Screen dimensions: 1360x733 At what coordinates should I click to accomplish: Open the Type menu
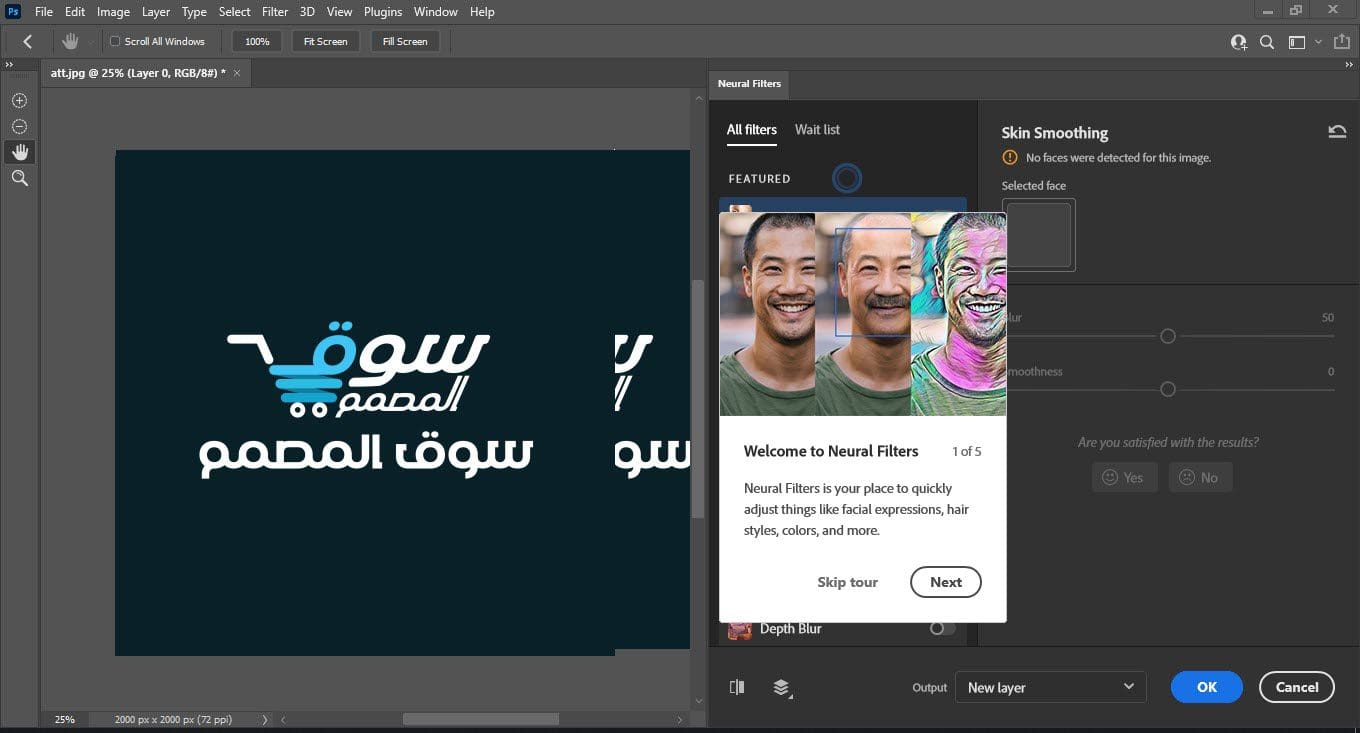(x=194, y=12)
